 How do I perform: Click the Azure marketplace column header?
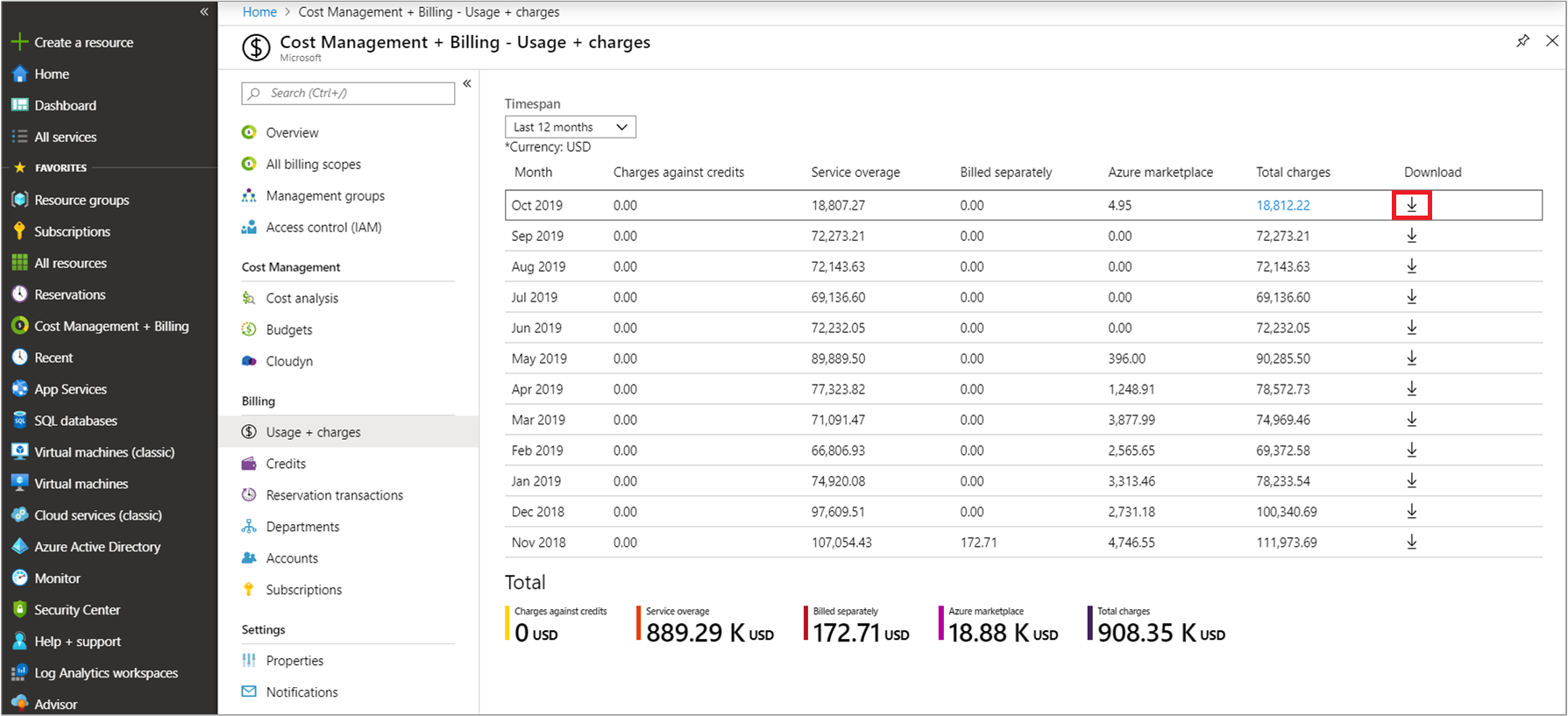[x=1160, y=172]
